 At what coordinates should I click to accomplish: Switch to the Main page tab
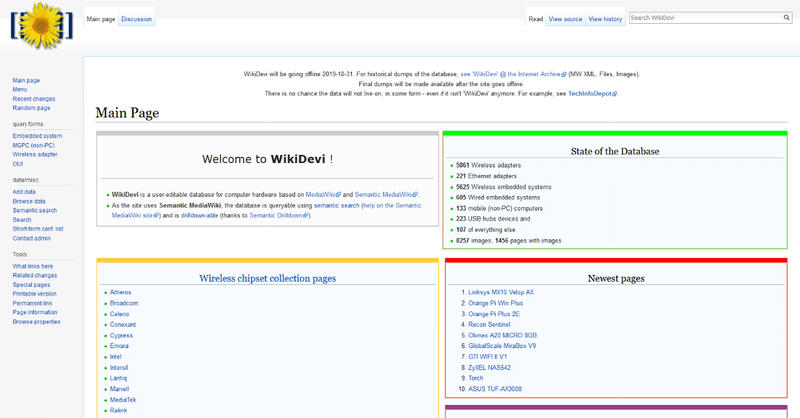tap(101, 19)
